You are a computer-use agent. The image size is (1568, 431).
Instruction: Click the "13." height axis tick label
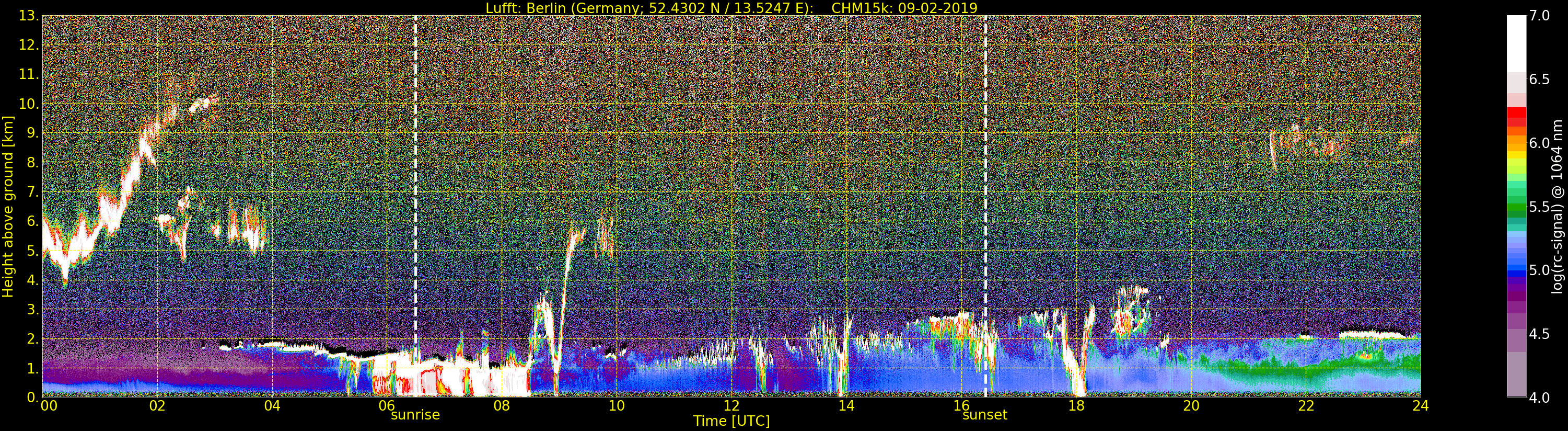(29, 16)
